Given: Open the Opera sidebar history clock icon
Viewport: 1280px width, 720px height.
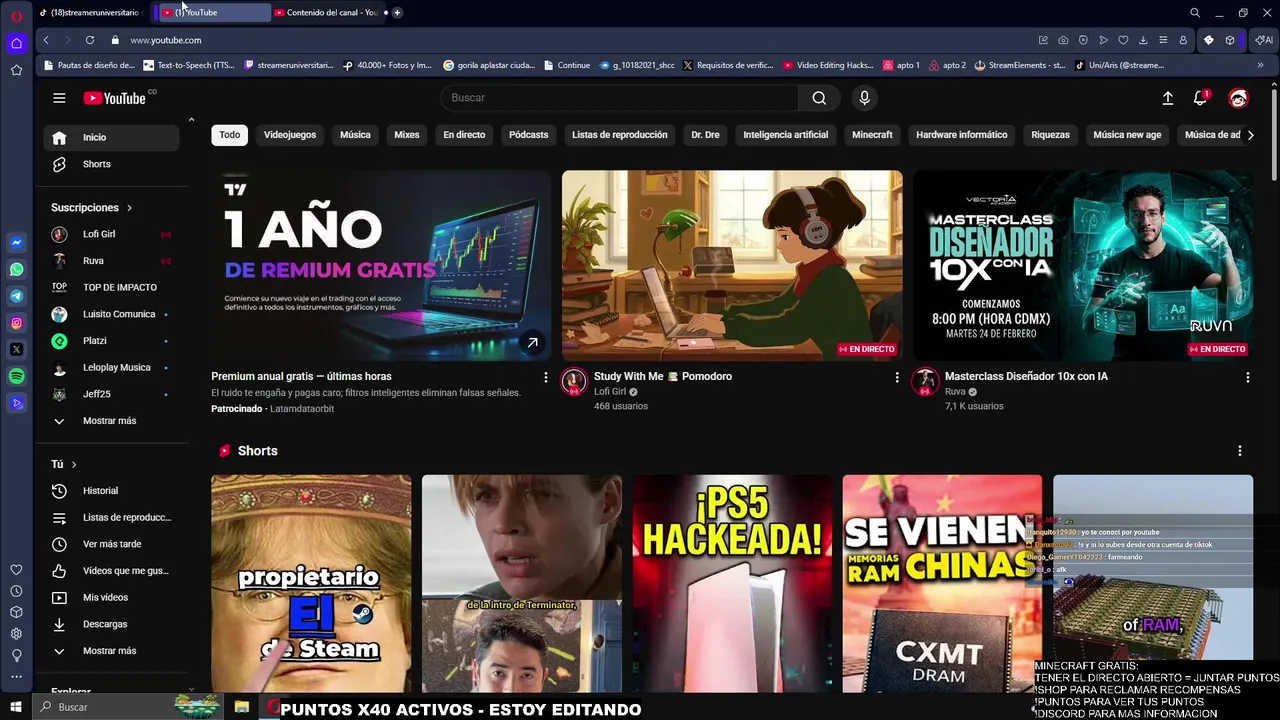Looking at the screenshot, I should tap(17, 591).
